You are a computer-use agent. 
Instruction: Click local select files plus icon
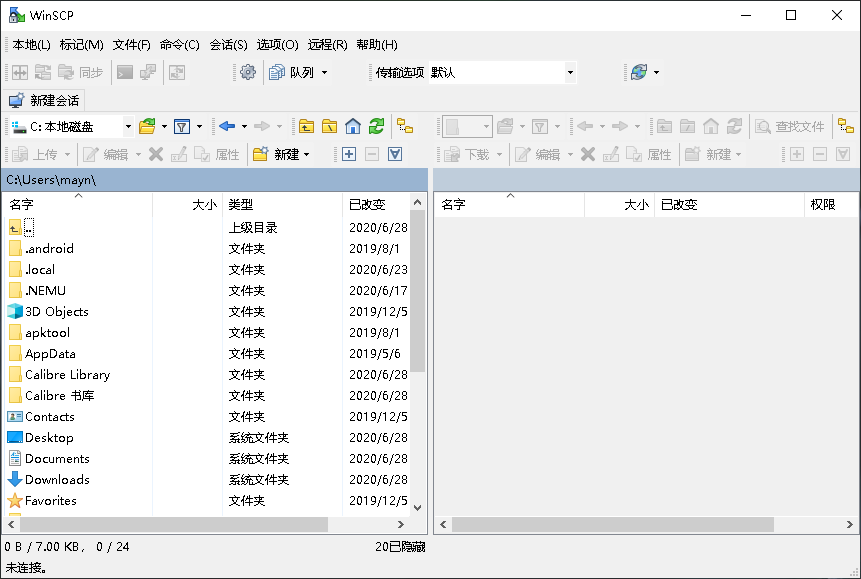[349, 154]
